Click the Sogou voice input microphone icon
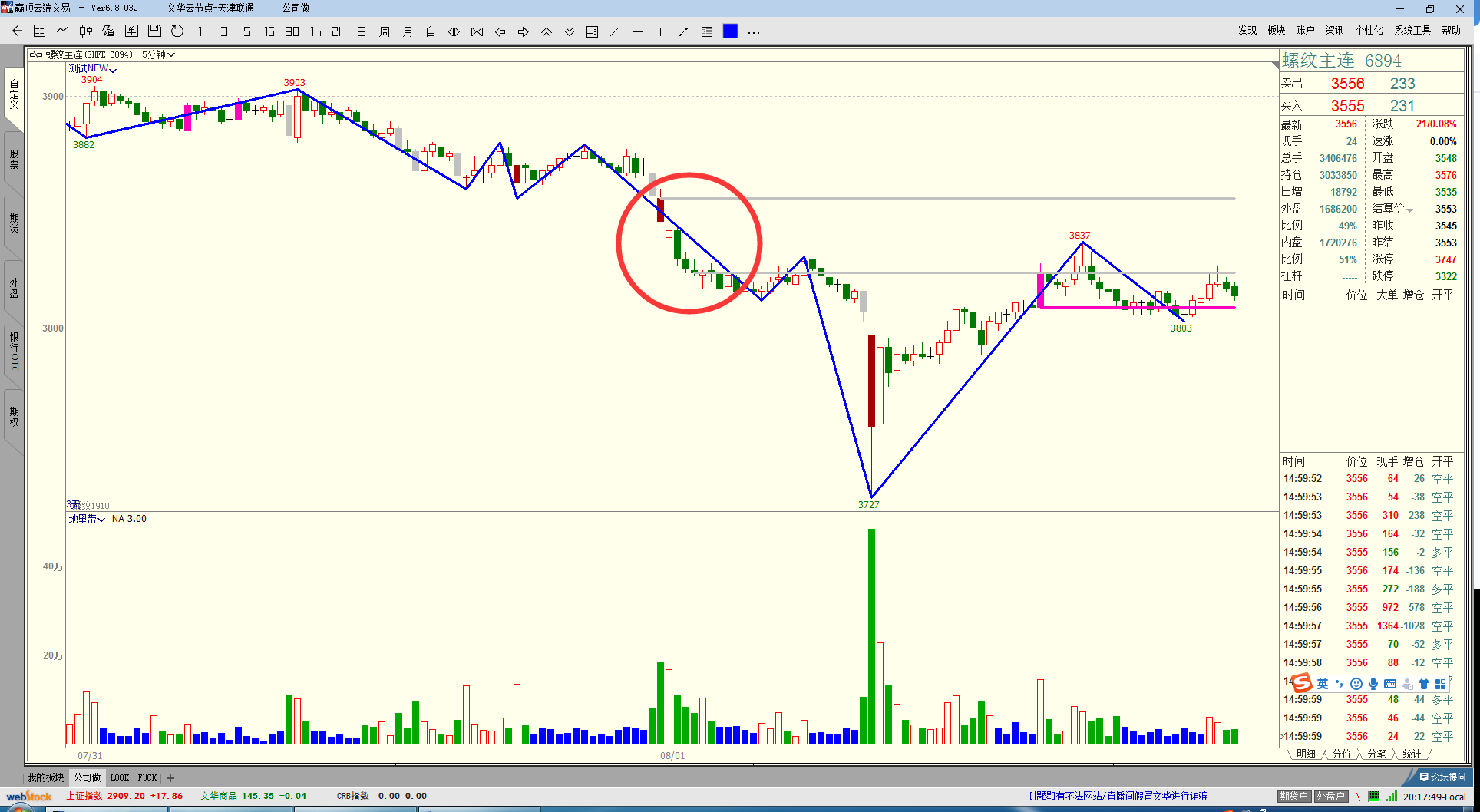Screen dimensions: 1480x812 (1373, 684)
